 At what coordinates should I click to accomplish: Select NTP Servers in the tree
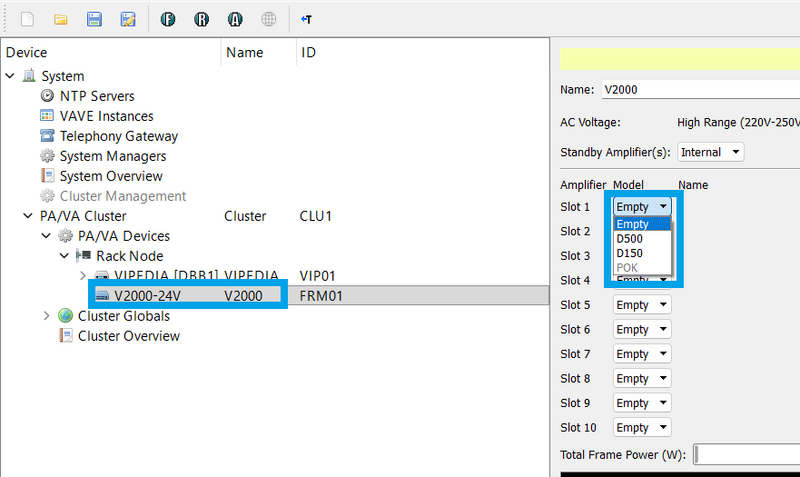point(97,96)
